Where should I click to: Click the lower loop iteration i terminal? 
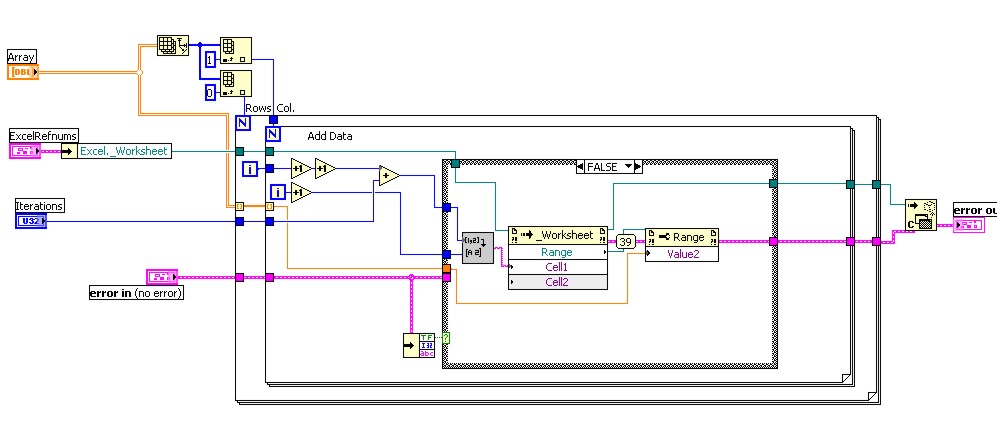278,191
